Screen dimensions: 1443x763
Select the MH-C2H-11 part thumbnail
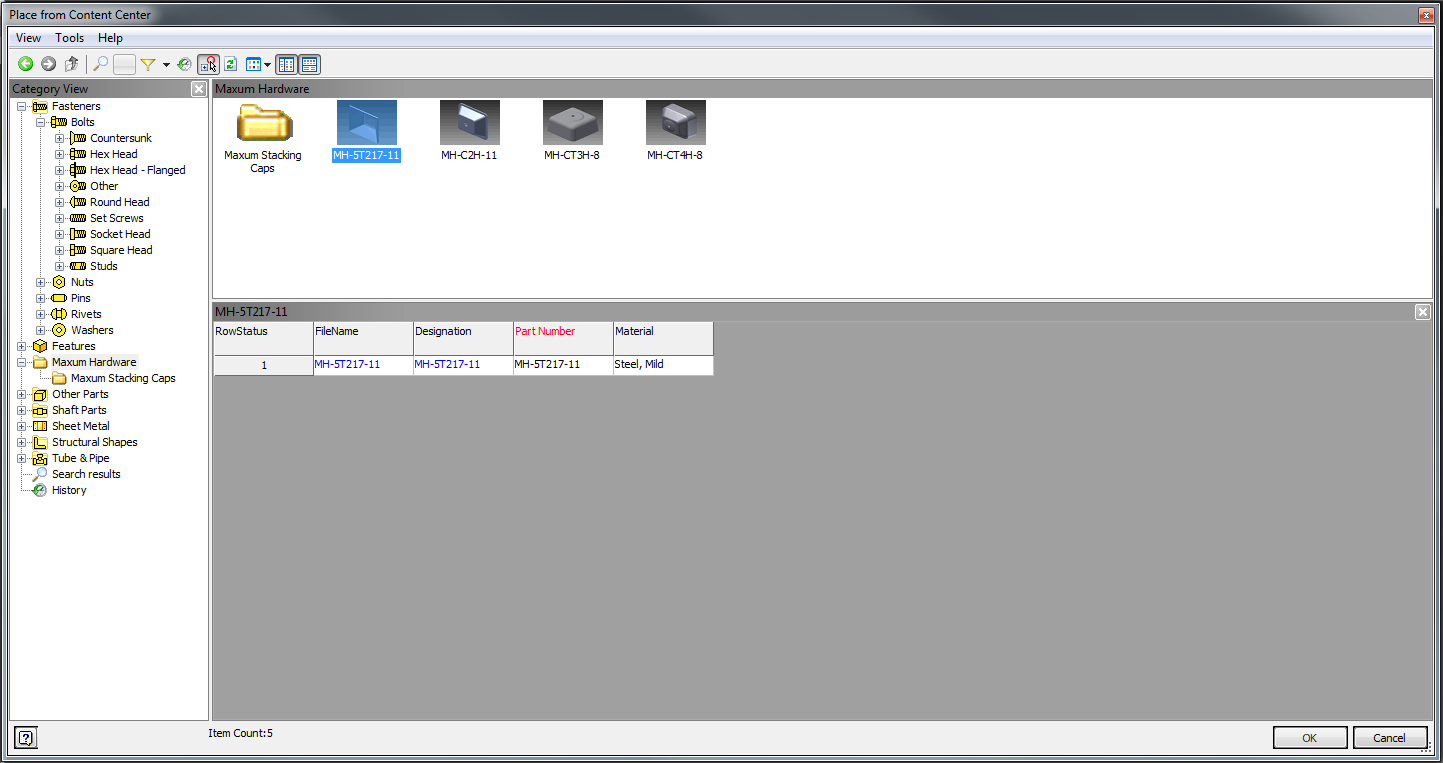[x=469, y=122]
